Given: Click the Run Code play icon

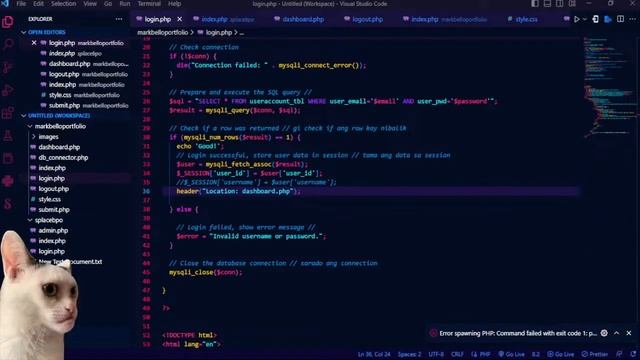Looking at the screenshot, I should click(576, 19).
